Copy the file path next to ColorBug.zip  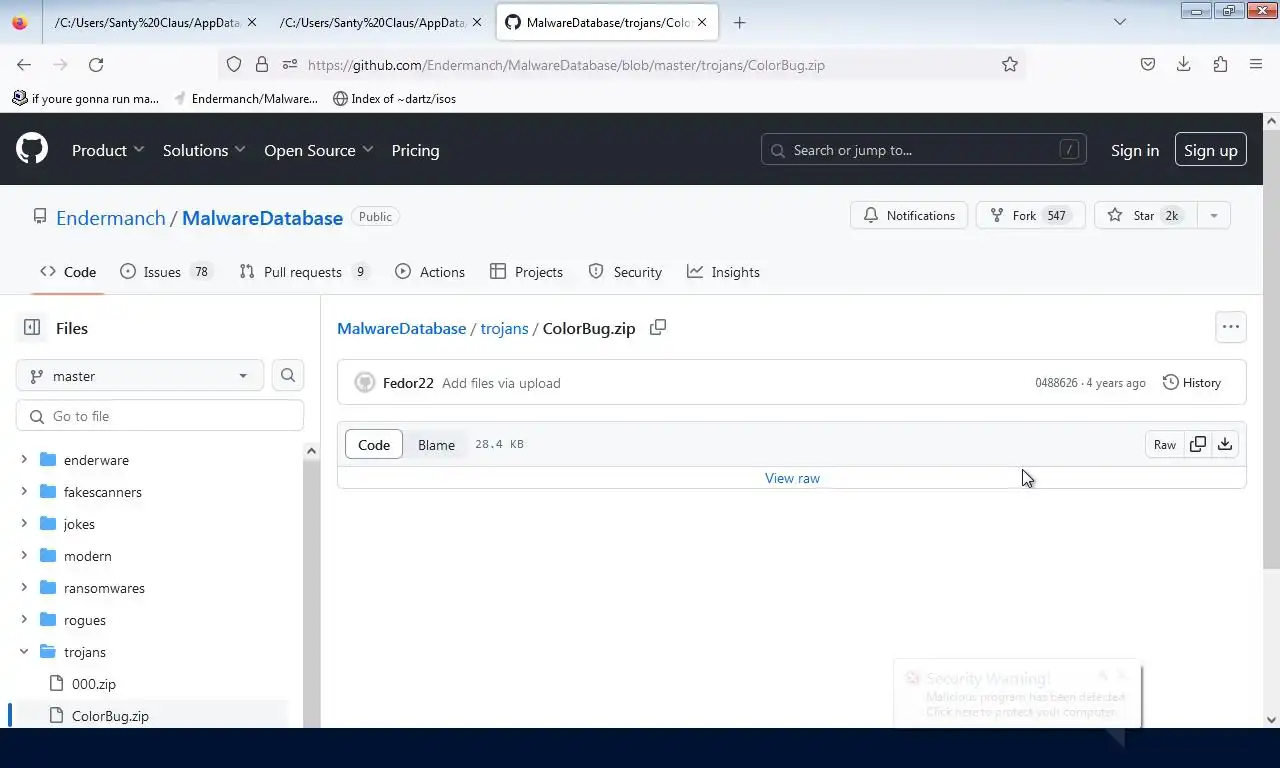tap(658, 327)
